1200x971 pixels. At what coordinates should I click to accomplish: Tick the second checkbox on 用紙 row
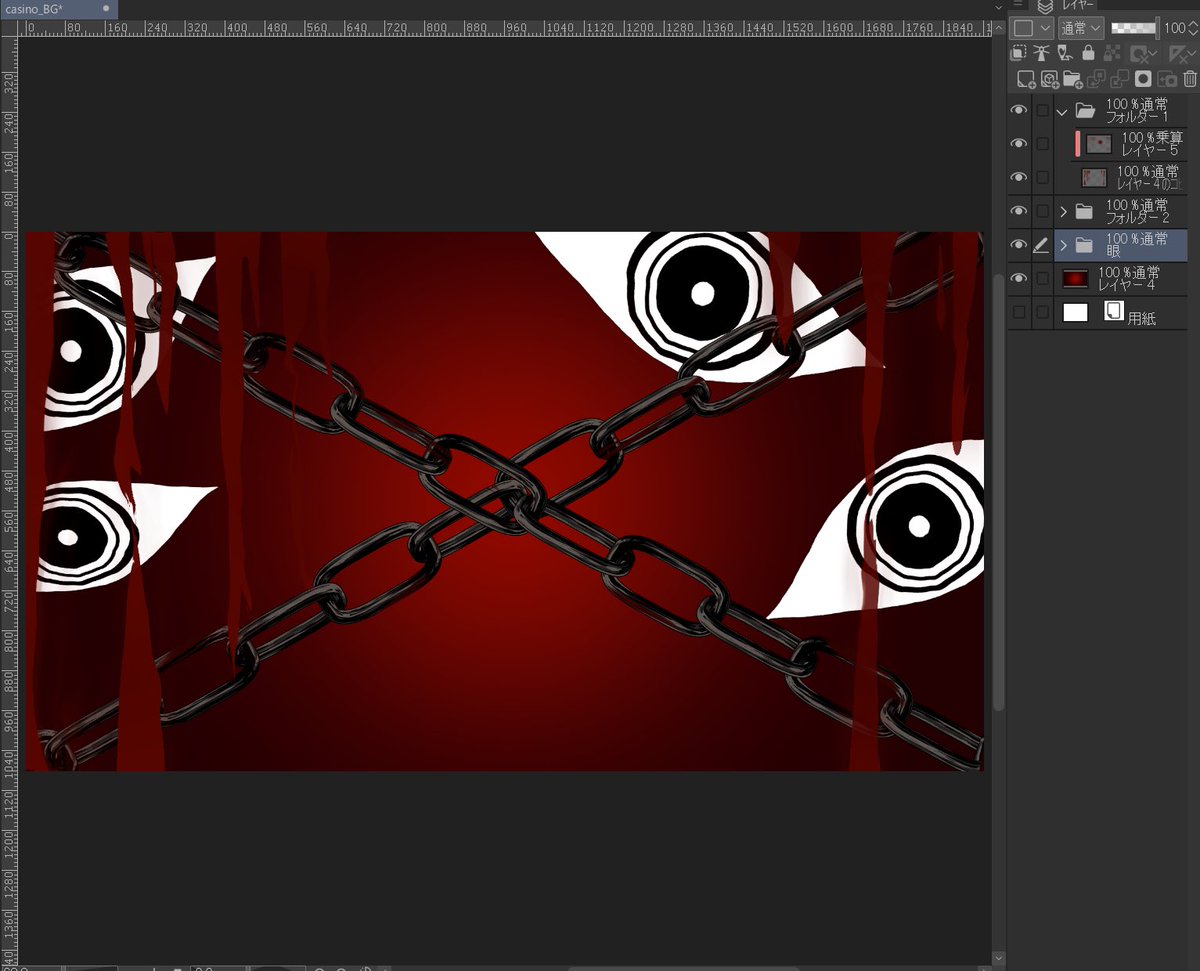[1043, 312]
